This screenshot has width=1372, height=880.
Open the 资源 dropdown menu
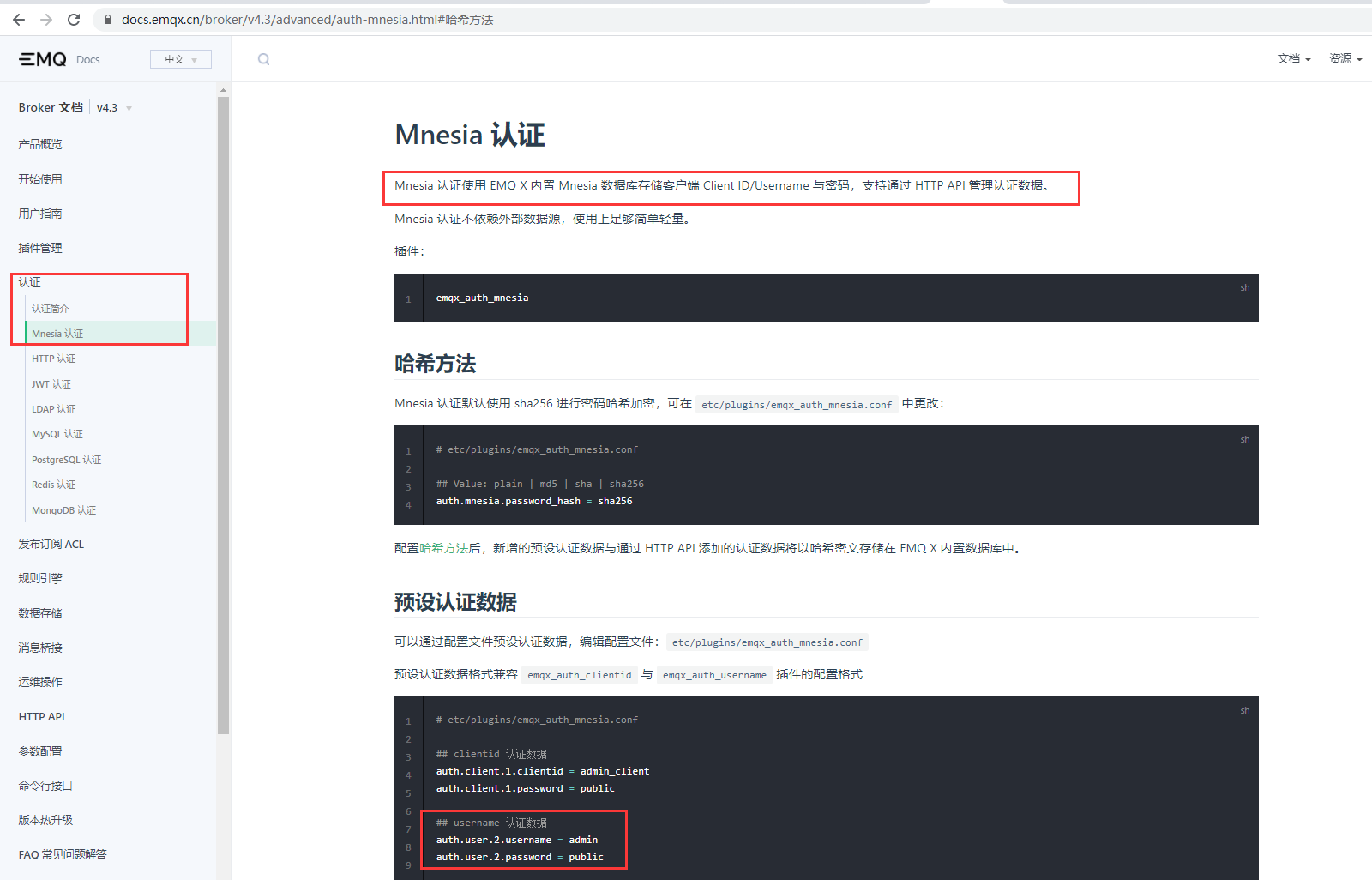click(x=1345, y=58)
